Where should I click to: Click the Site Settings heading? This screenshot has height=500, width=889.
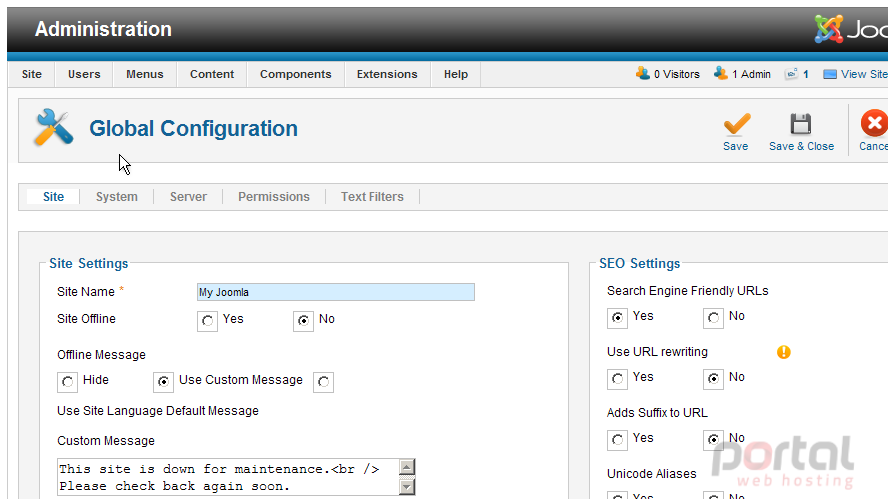click(x=88, y=264)
